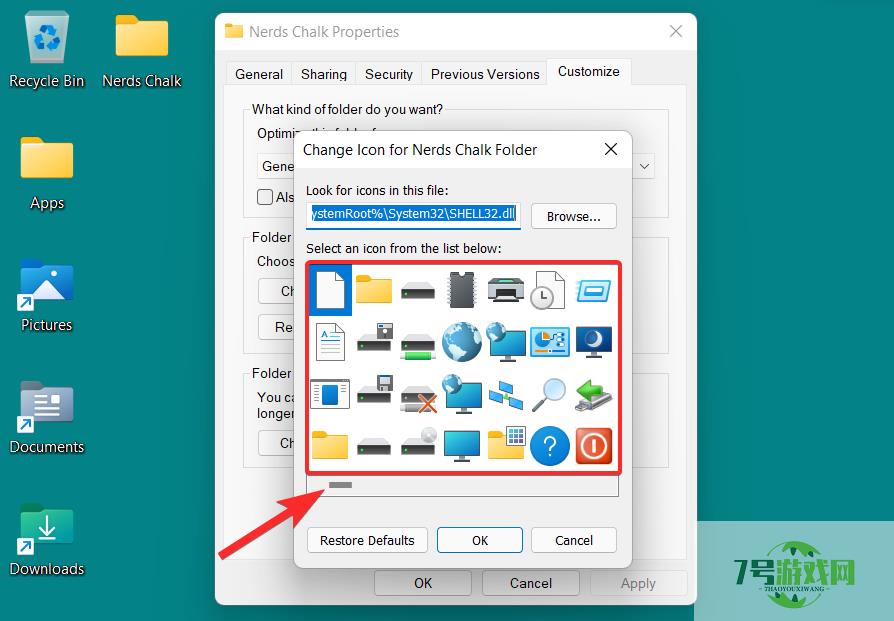Select the blank document icon in the list
Screen dimensions: 894x621
(x=331, y=290)
